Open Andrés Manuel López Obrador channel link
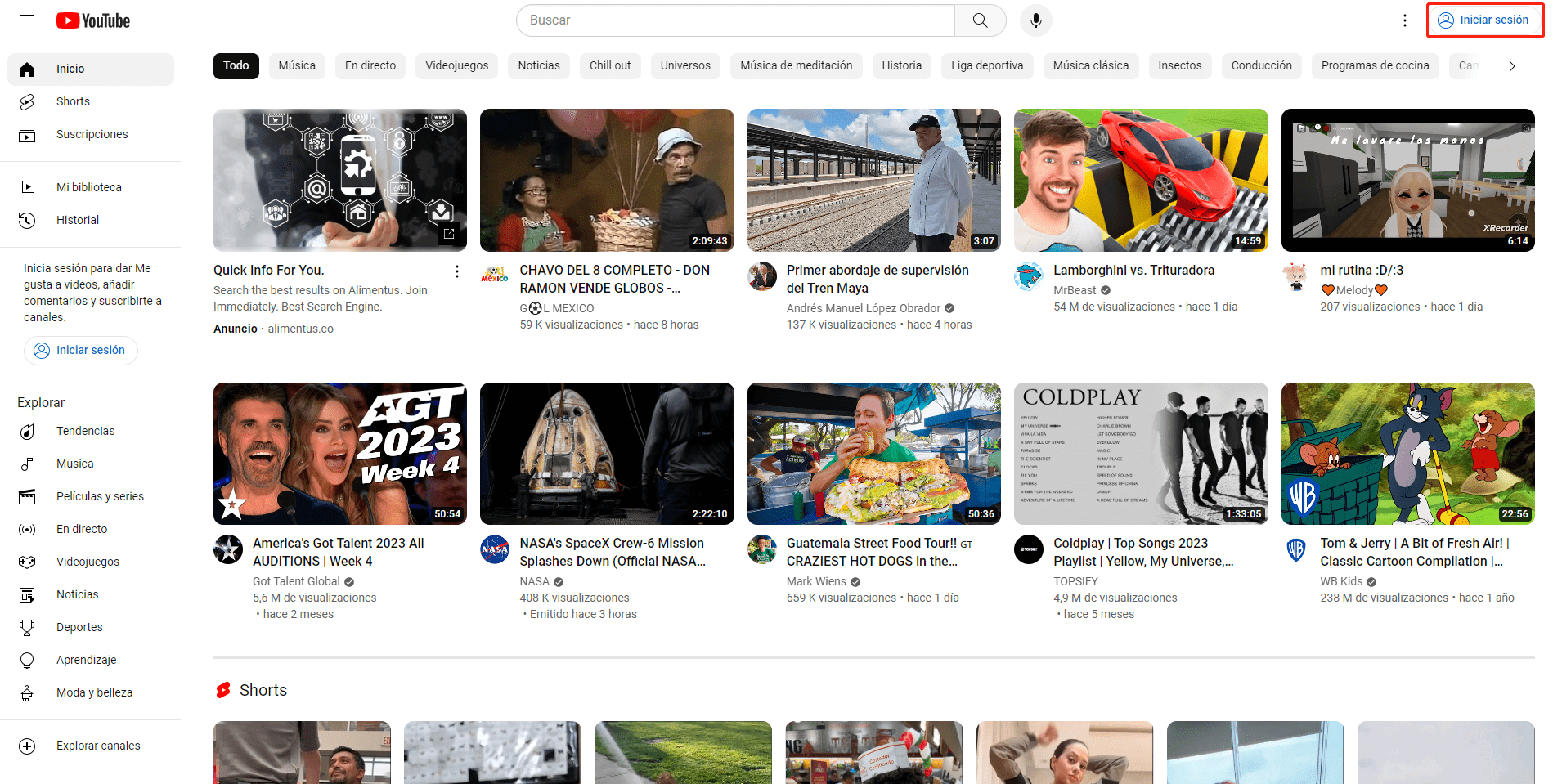The image size is (1553, 784). tap(863, 308)
